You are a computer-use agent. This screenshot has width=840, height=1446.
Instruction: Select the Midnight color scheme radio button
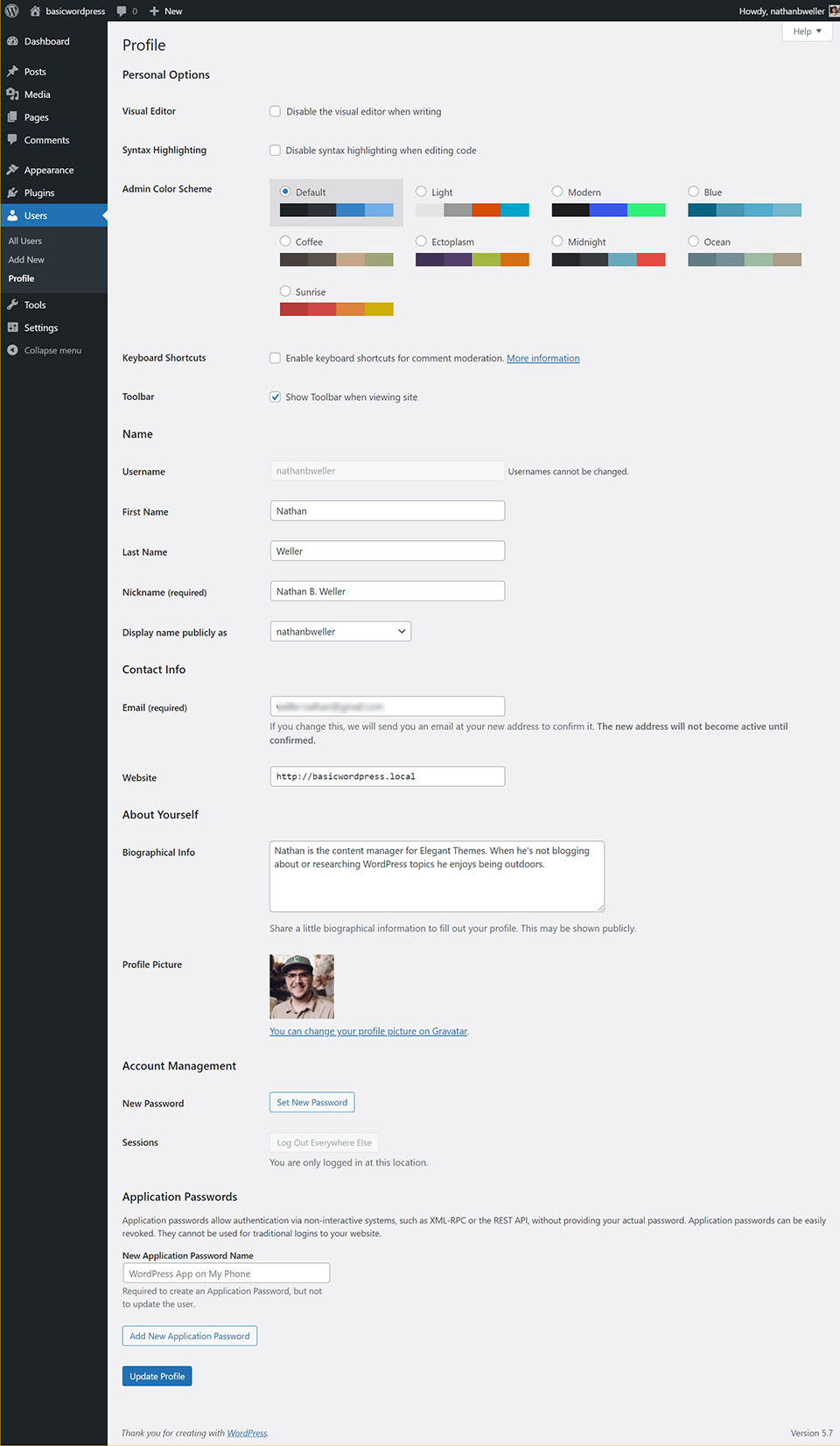click(x=557, y=241)
